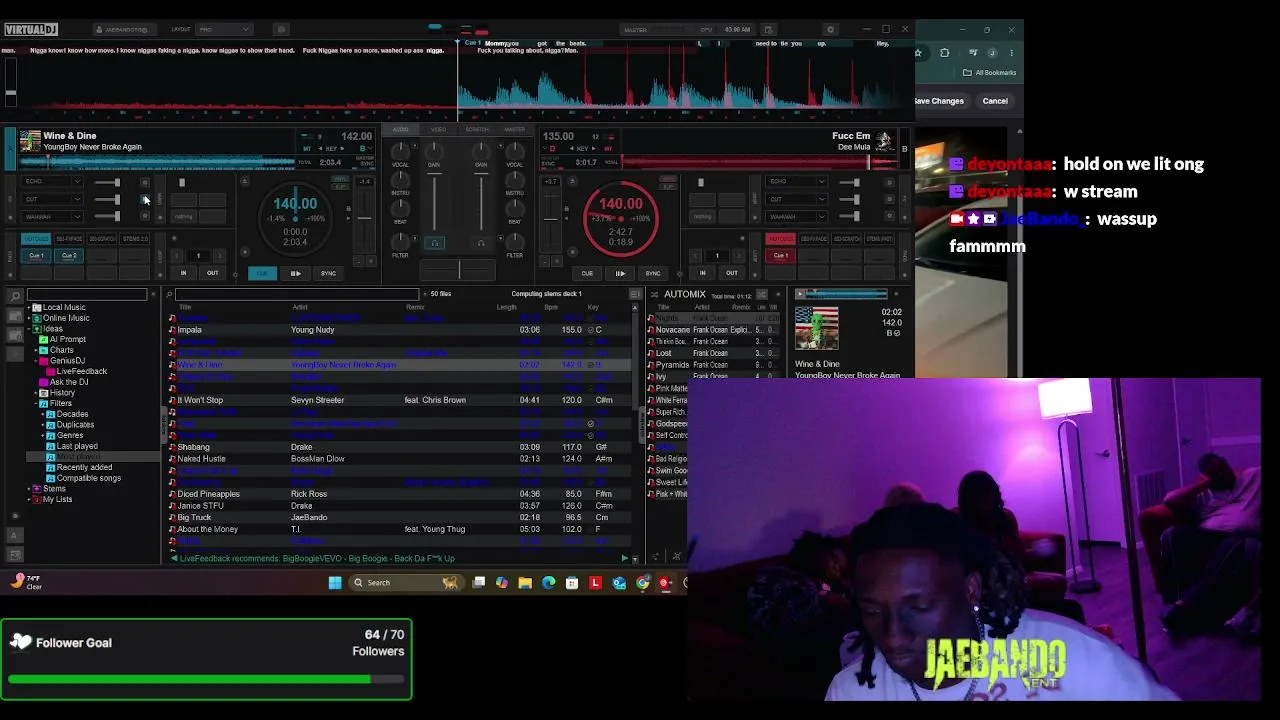Set loop OUT on left deck
Image resolution: width=1280 pixels, height=720 pixels.
coord(212,273)
